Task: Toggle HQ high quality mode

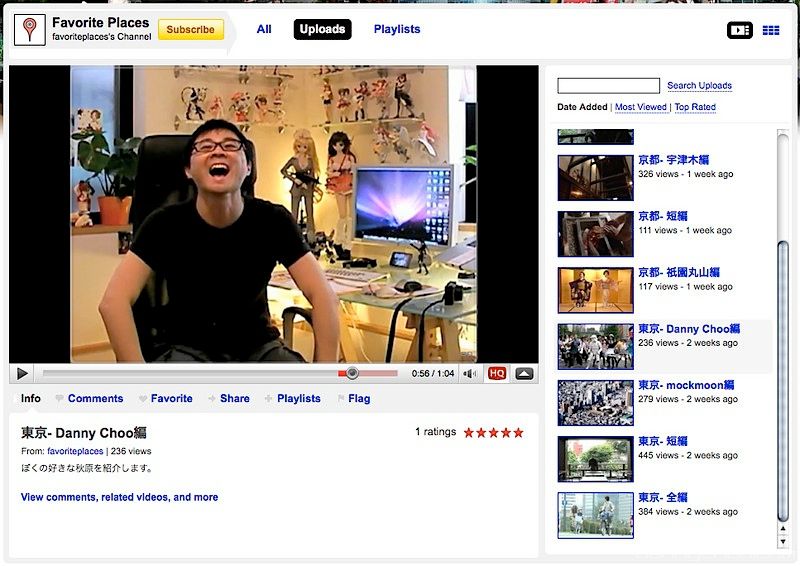Action: tap(497, 374)
